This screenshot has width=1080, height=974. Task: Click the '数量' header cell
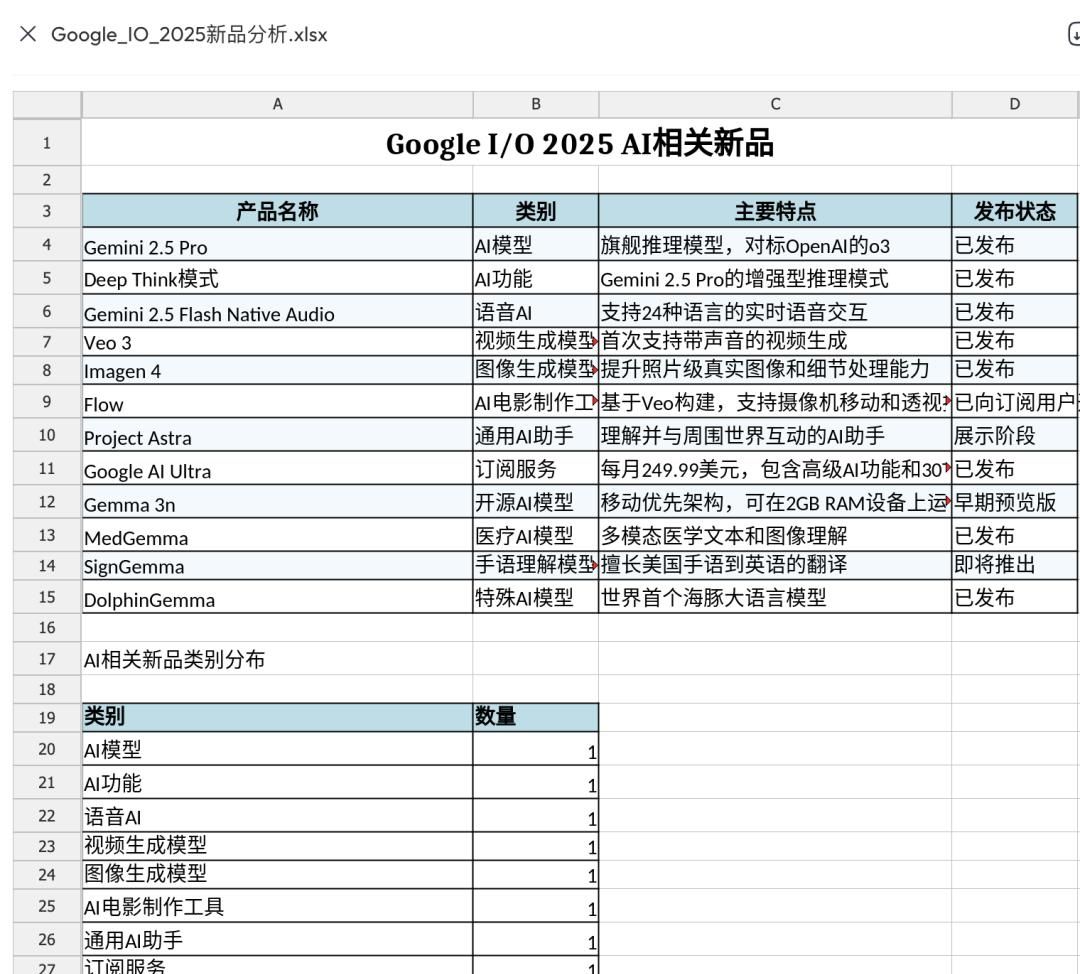pyautogui.click(x=535, y=717)
